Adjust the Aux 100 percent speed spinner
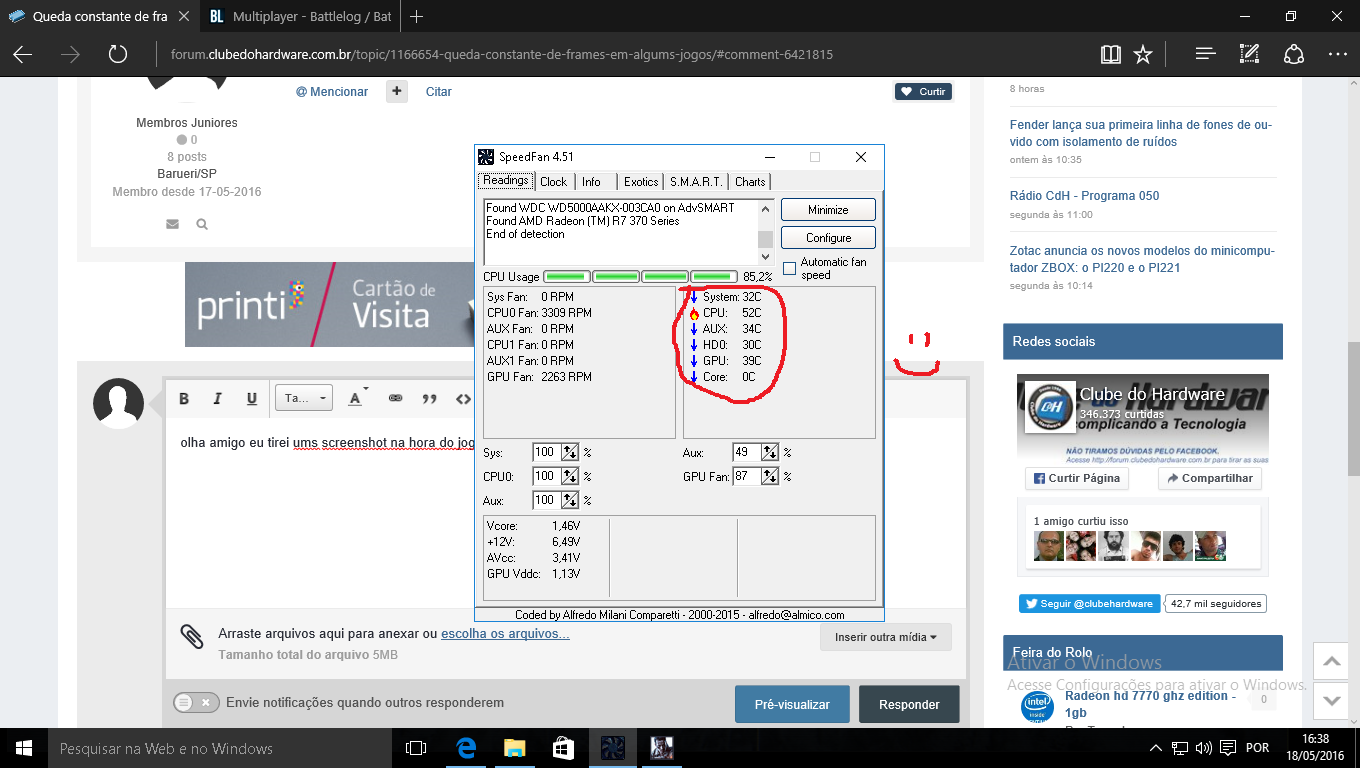This screenshot has width=1360, height=768. tap(570, 500)
